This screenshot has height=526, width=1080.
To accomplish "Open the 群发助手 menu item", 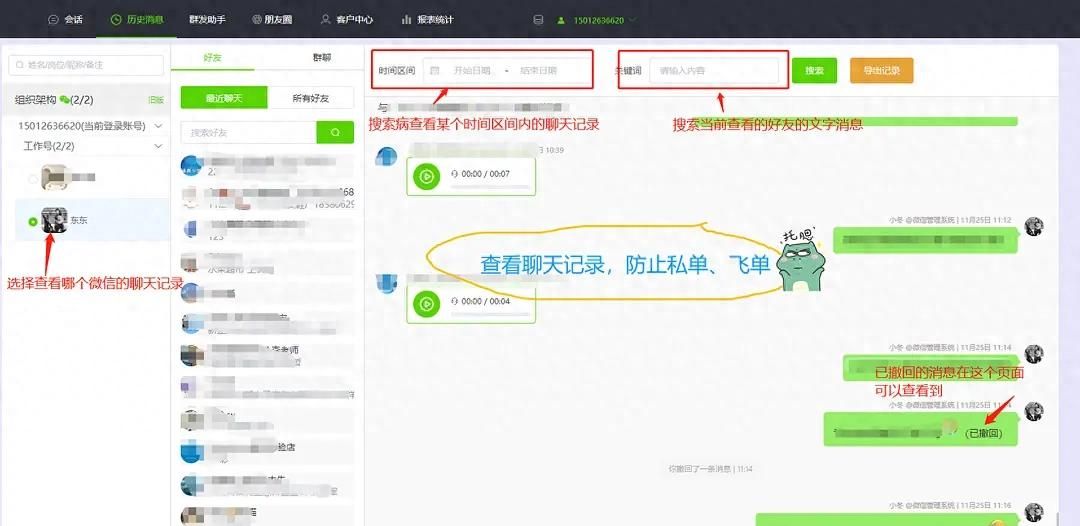I will pos(207,20).
